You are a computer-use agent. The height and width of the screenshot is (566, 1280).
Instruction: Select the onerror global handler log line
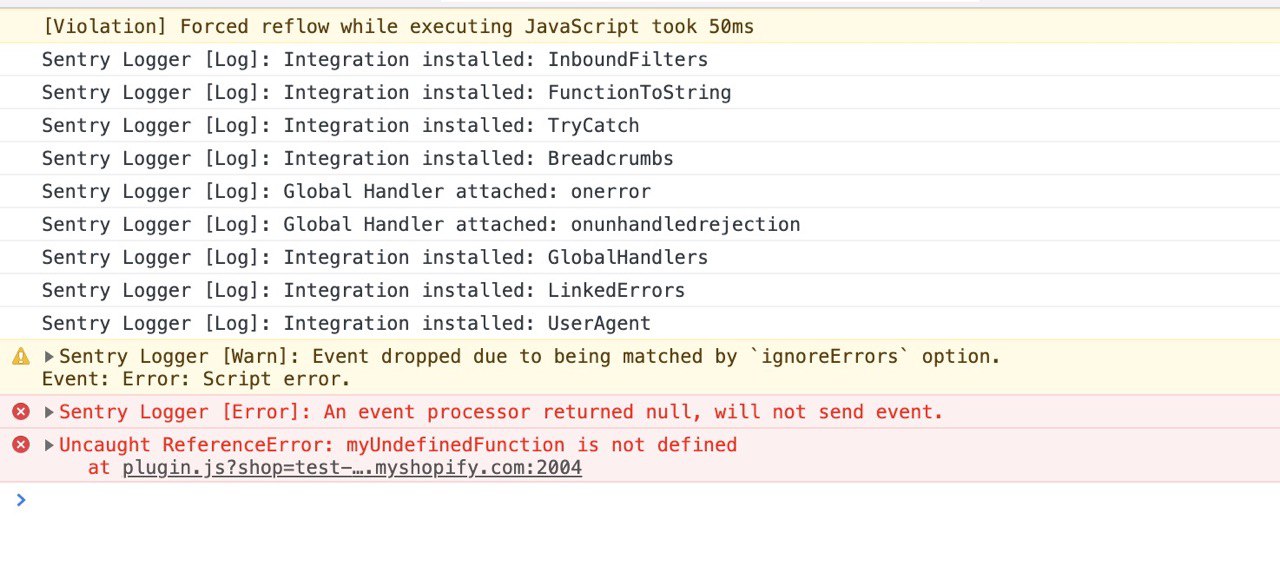640,192
